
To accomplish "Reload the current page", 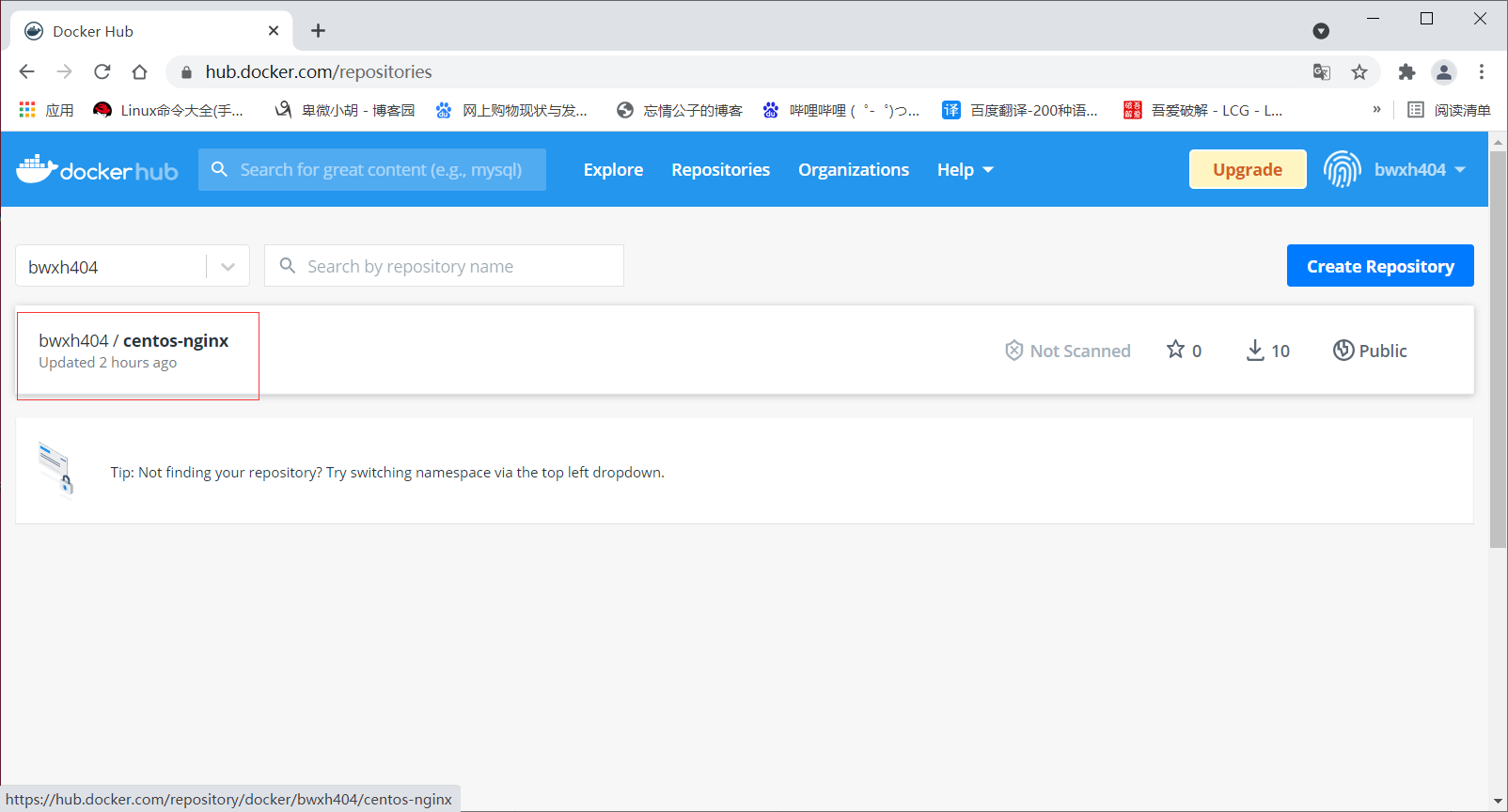I will (102, 71).
